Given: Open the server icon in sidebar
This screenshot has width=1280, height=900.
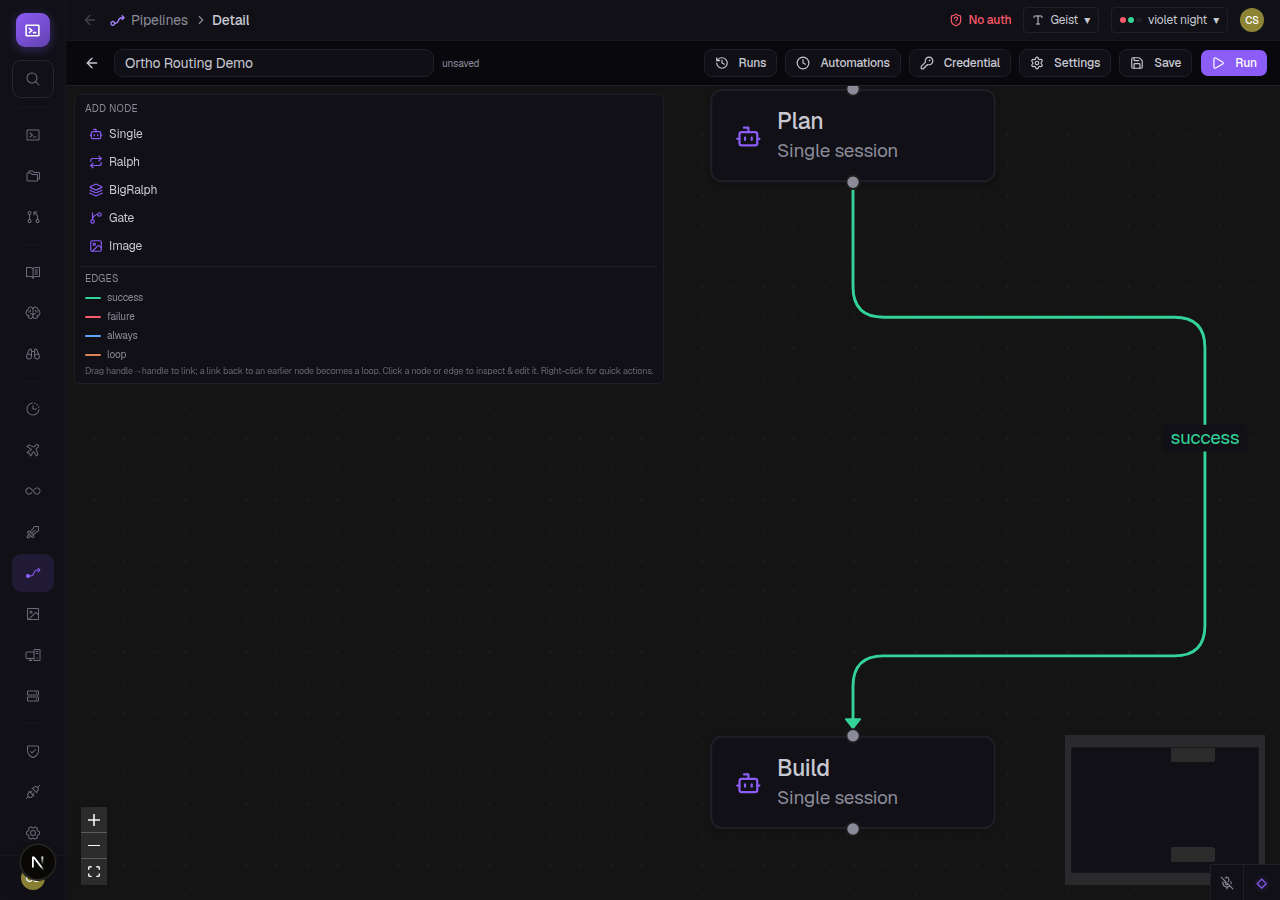Looking at the screenshot, I should click(33, 696).
